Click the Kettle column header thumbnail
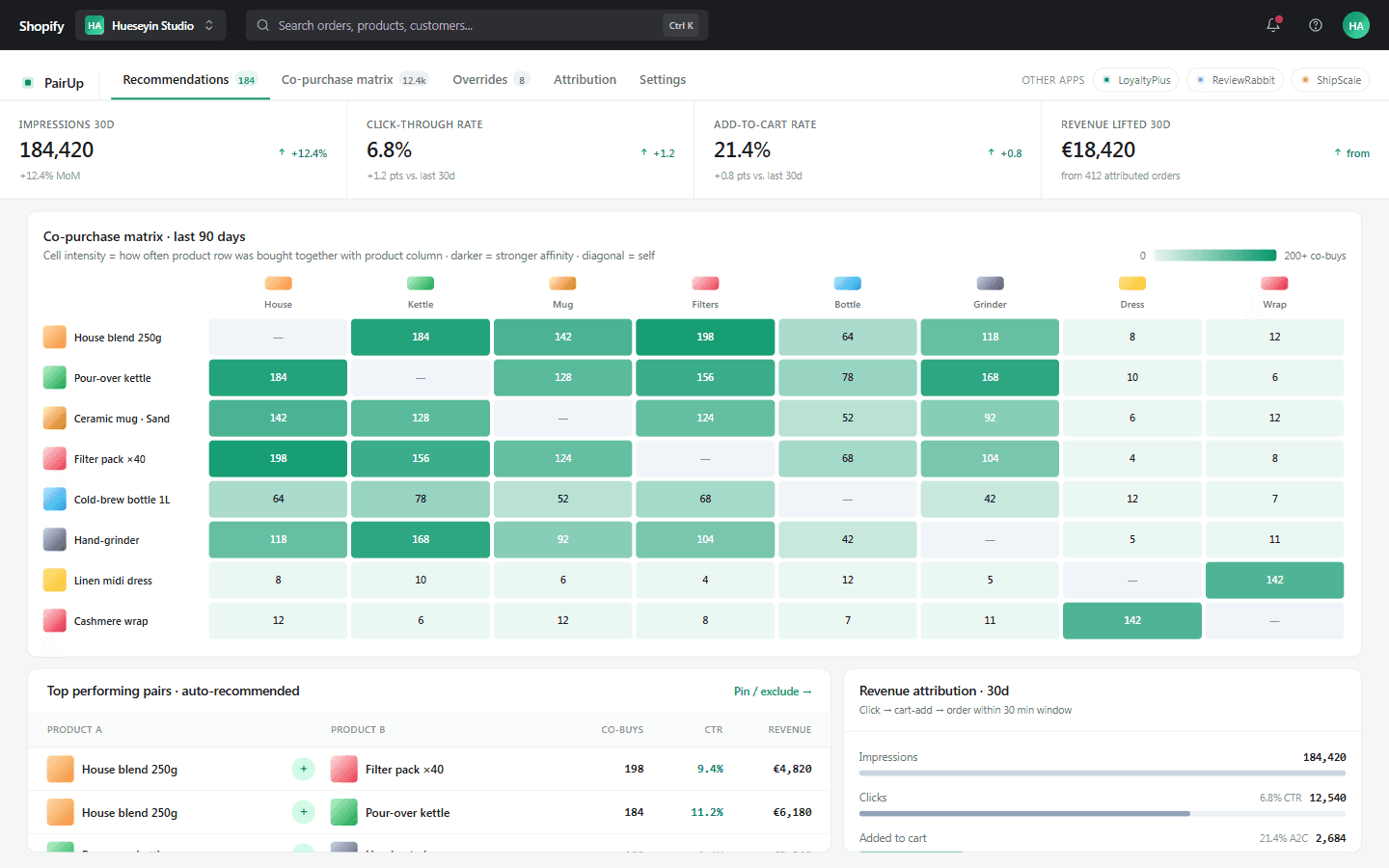 point(421,284)
